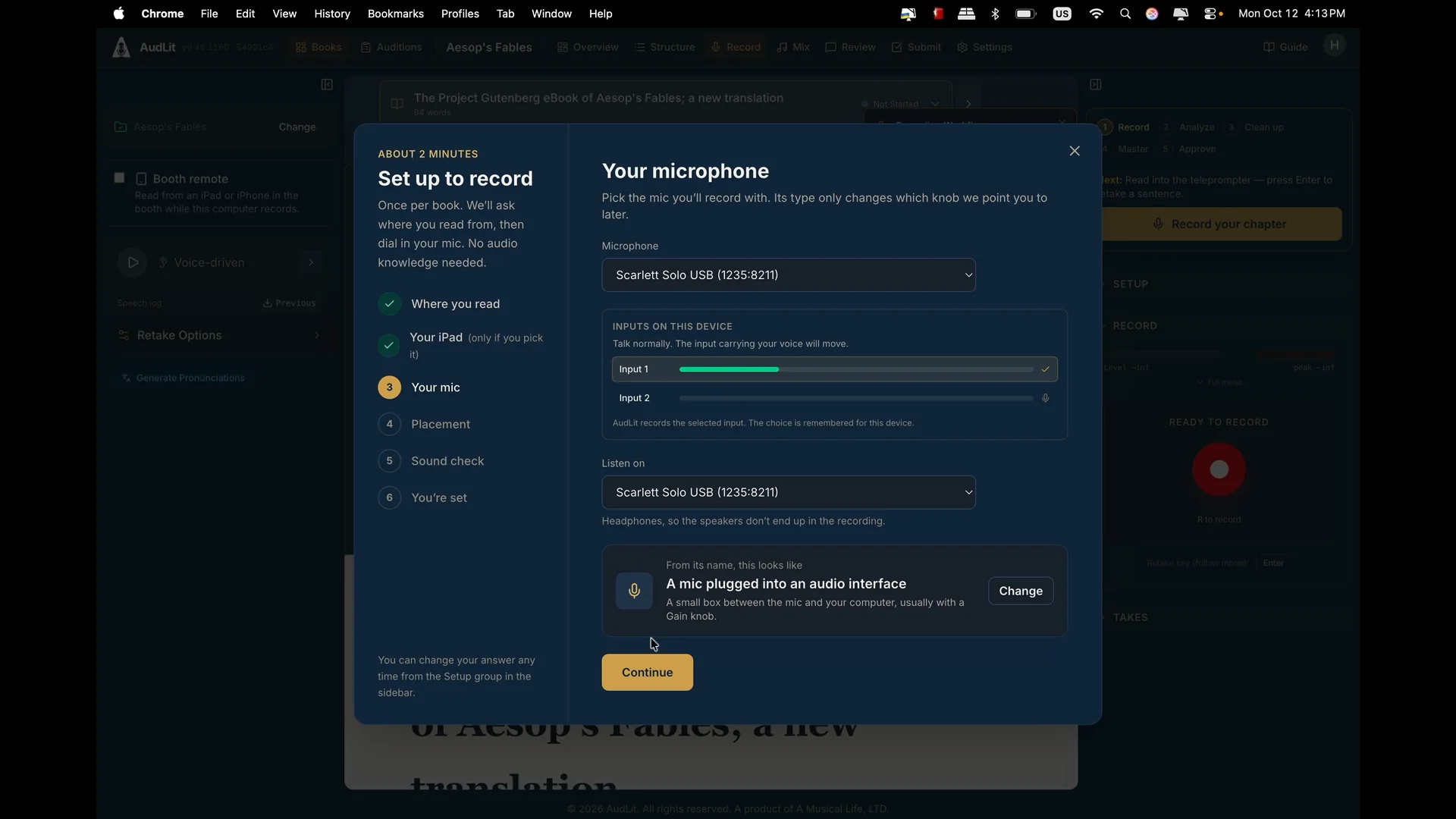
Task: Select step 5 Sound check
Action: 431,461
